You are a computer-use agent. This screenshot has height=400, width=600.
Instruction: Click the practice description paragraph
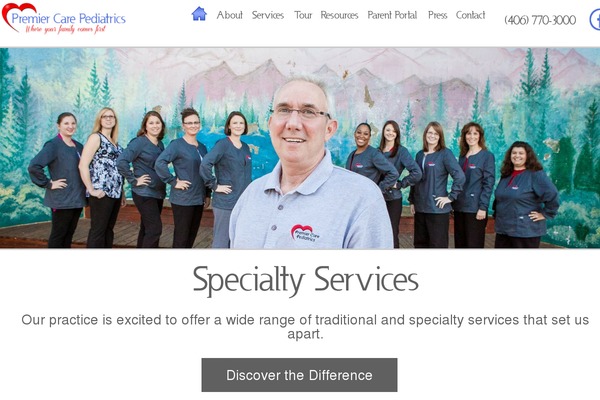[305, 327]
